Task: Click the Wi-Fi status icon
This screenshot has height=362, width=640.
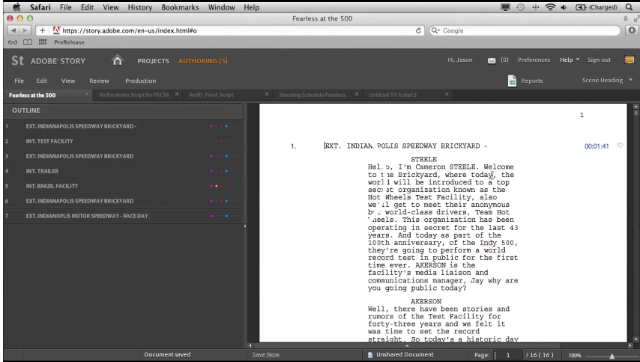Action: coord(550,7)
